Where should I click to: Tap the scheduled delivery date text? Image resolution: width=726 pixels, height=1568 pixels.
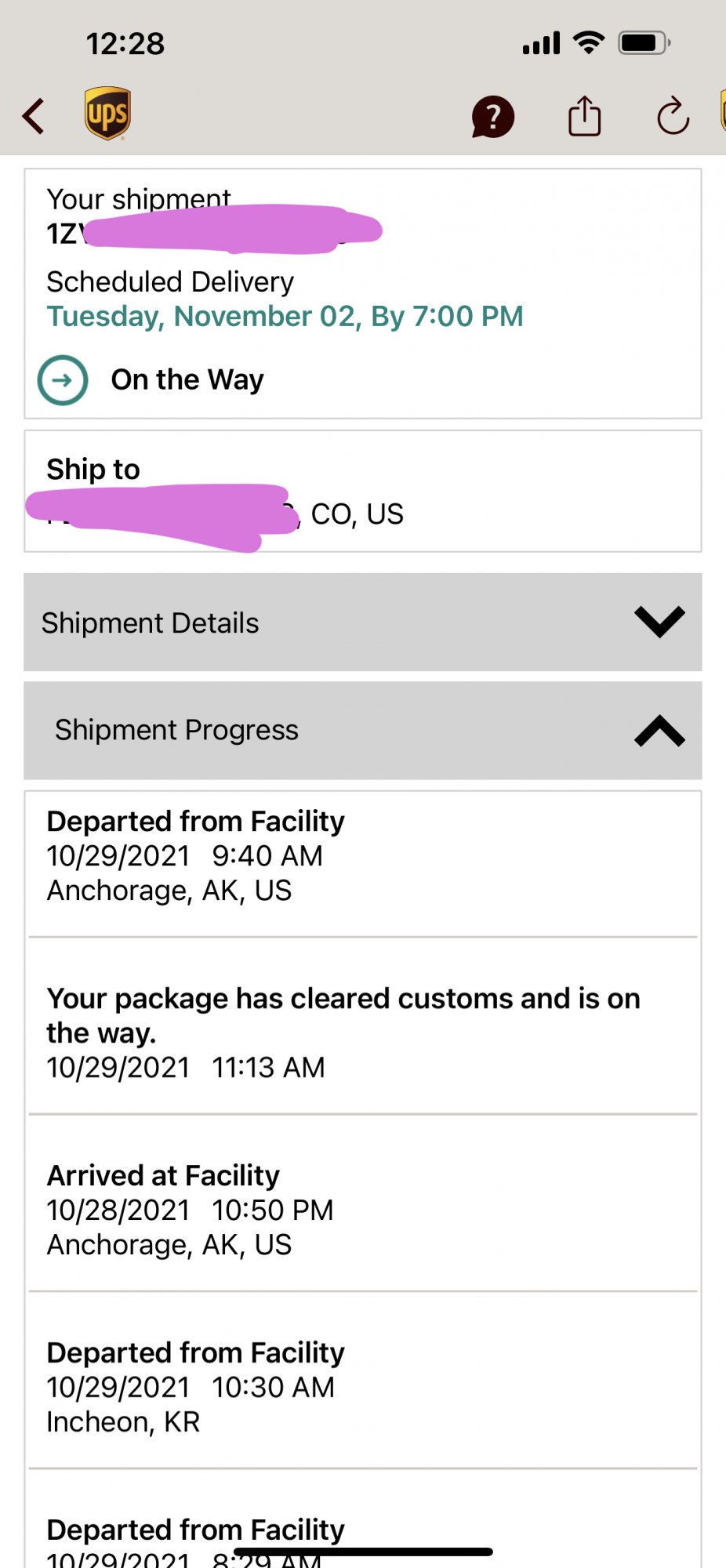point(285,317)
